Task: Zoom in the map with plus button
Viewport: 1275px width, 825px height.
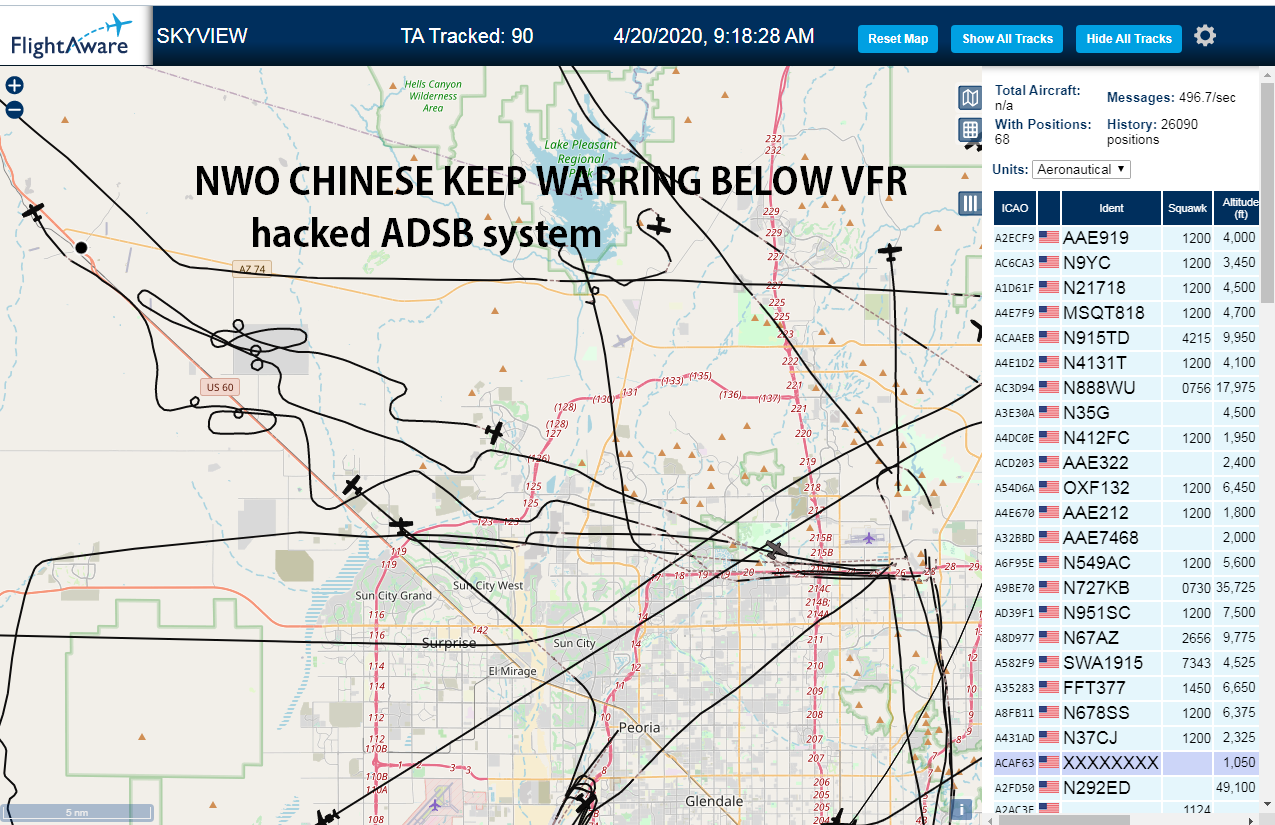Action: (14, 86)
